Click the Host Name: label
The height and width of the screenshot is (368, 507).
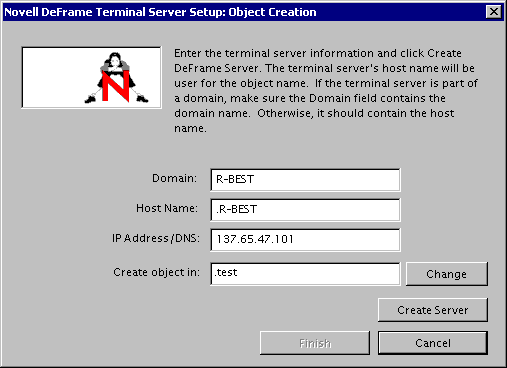[167, 208]
